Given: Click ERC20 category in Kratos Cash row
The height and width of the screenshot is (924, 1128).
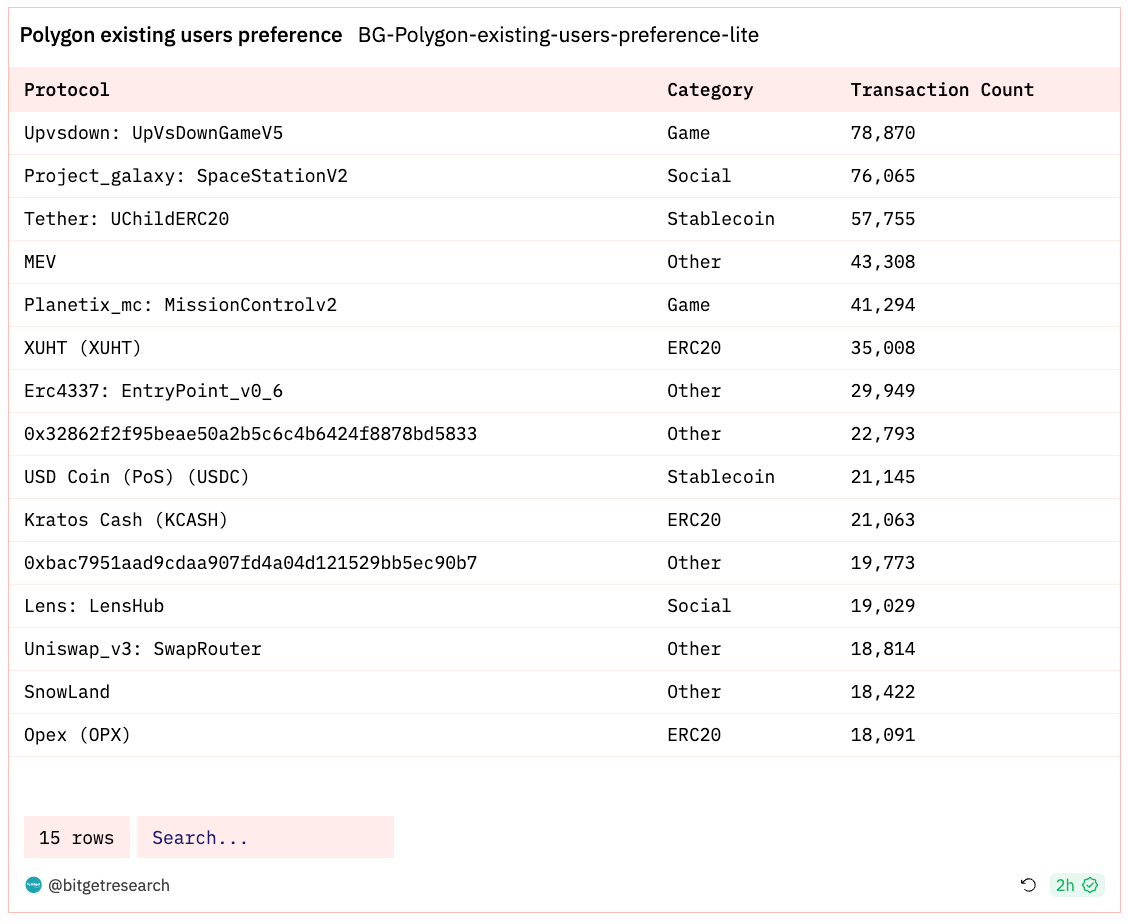Looking at the screenshot, I should 694,520.
